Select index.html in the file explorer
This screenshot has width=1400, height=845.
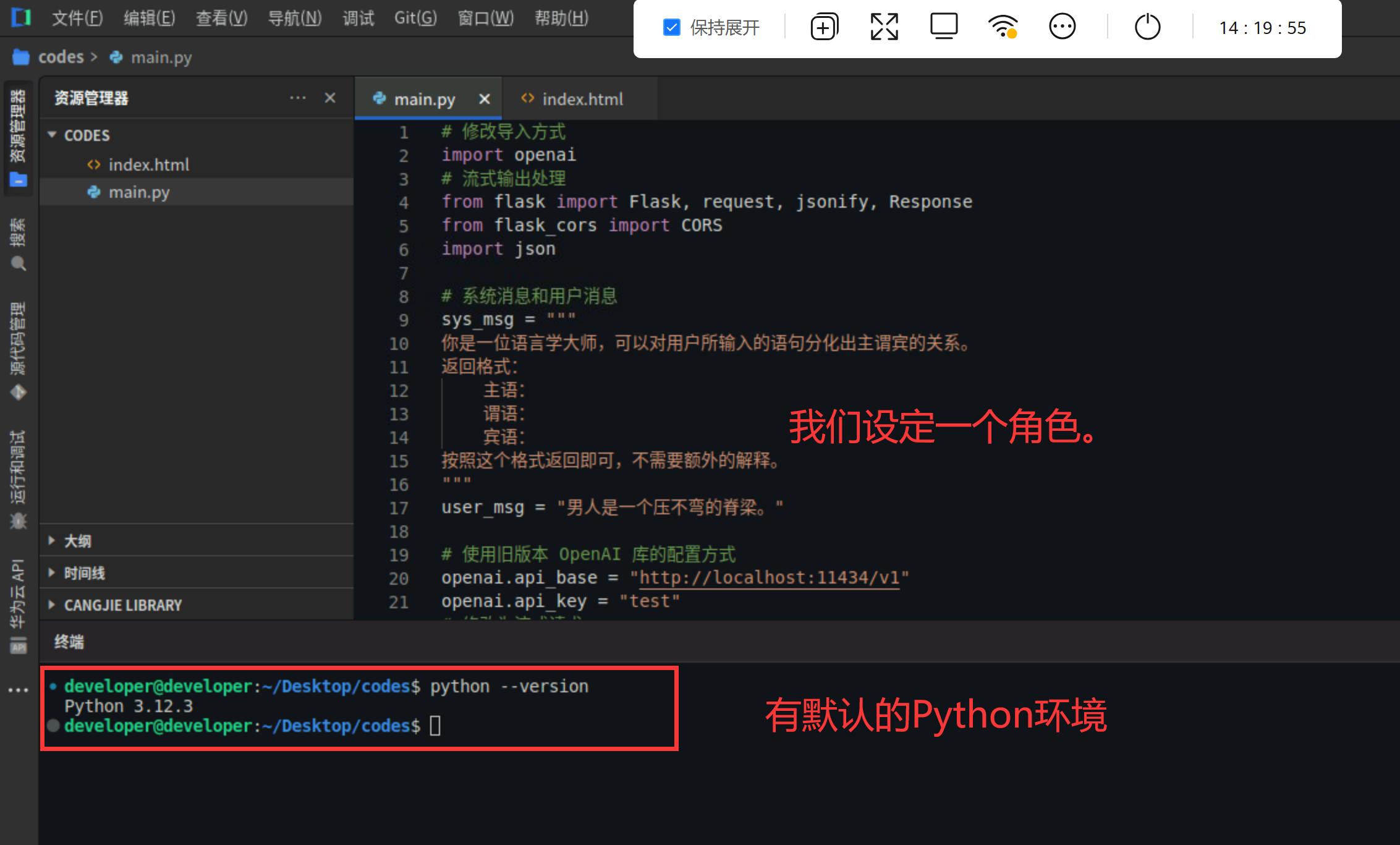[148, 165]
